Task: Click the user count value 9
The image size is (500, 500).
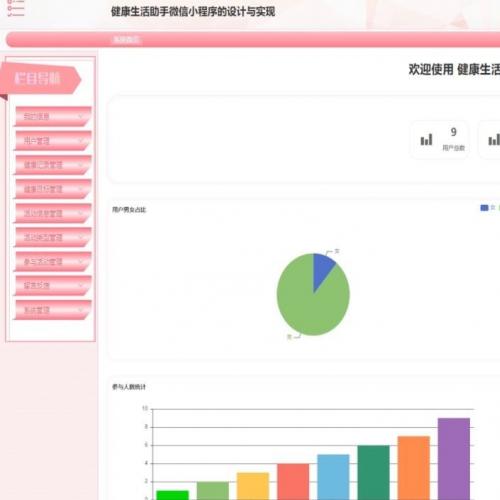Action: tap(454, 132)
